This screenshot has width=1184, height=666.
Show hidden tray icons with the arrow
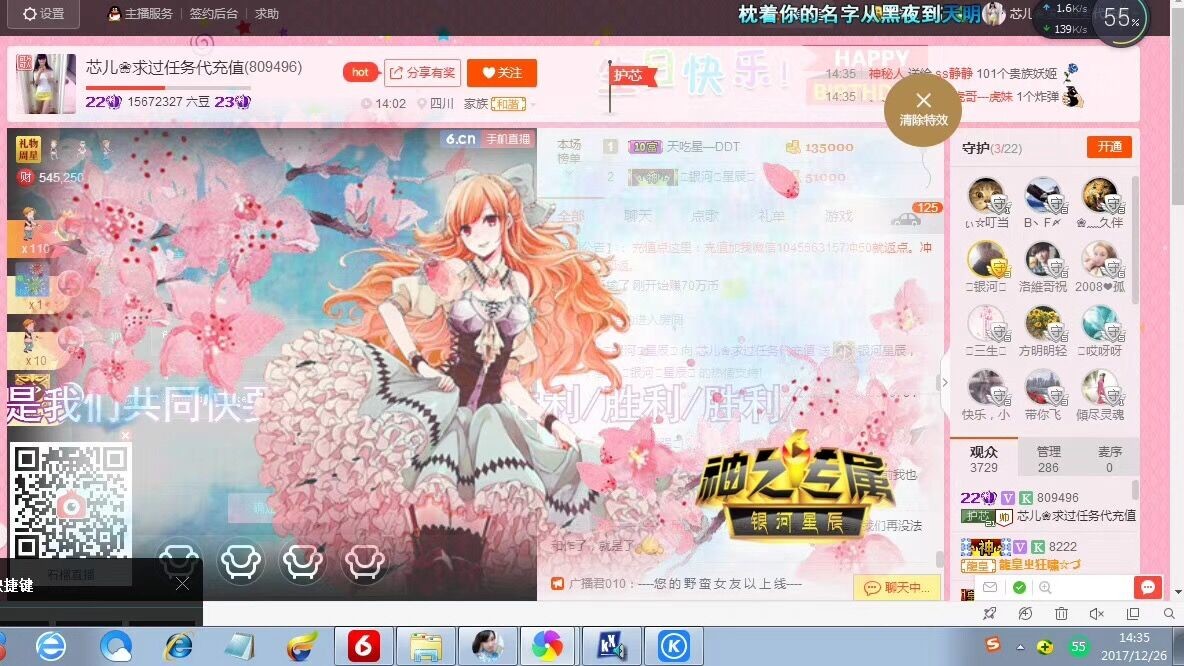tap(1020, 647)
